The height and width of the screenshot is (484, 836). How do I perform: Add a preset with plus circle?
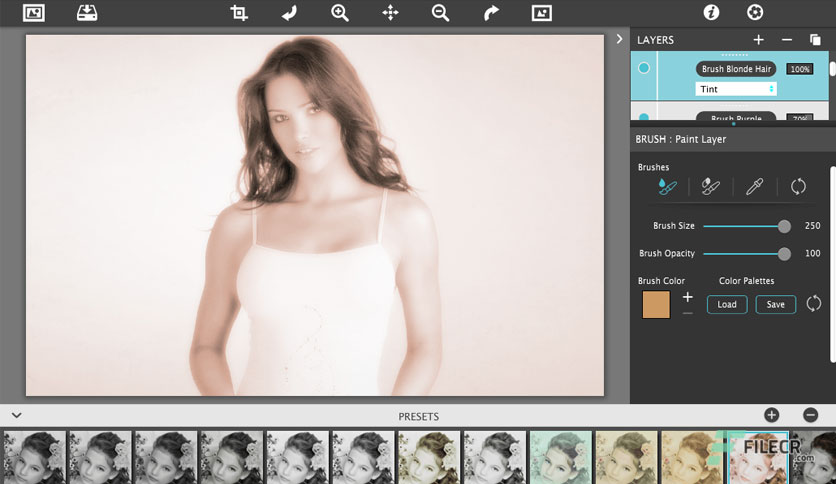coord(771,415)
